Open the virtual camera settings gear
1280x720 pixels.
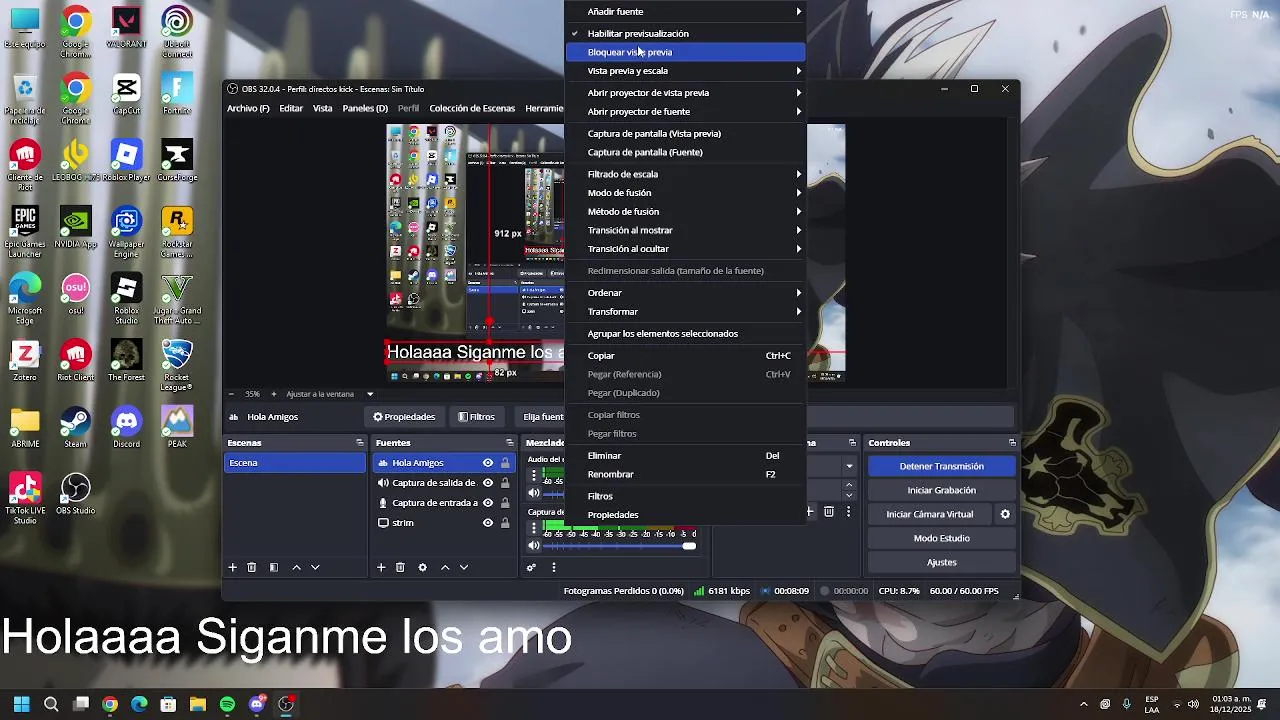tap(1005, 514)
